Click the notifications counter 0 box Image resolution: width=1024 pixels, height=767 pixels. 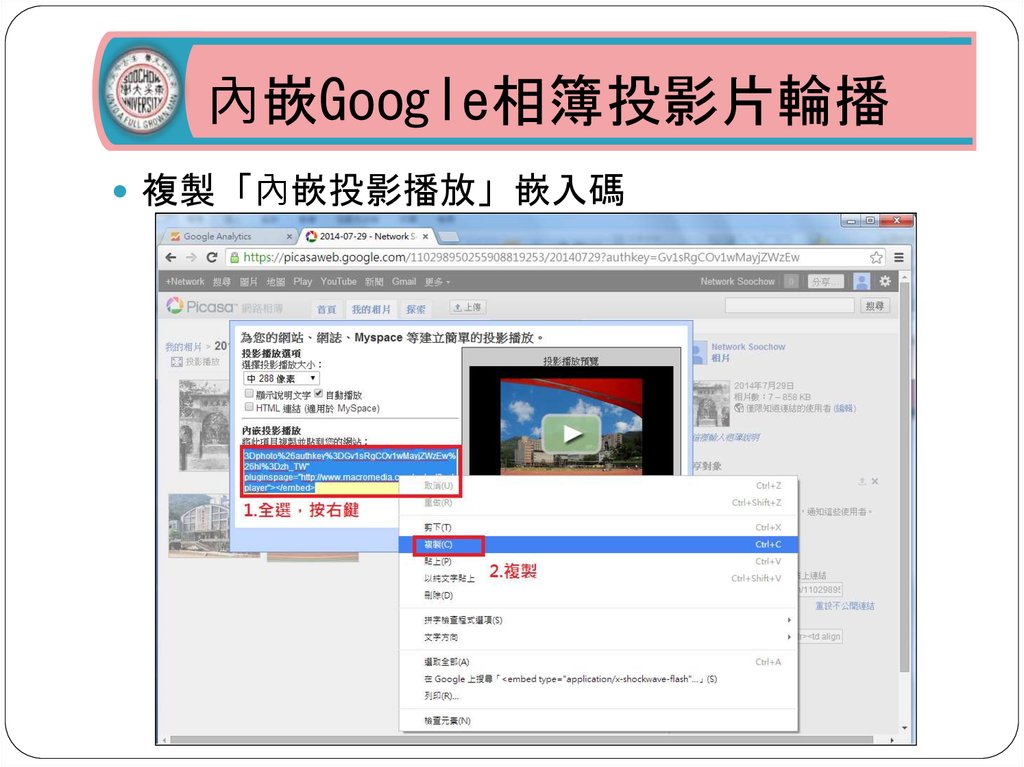791,282
